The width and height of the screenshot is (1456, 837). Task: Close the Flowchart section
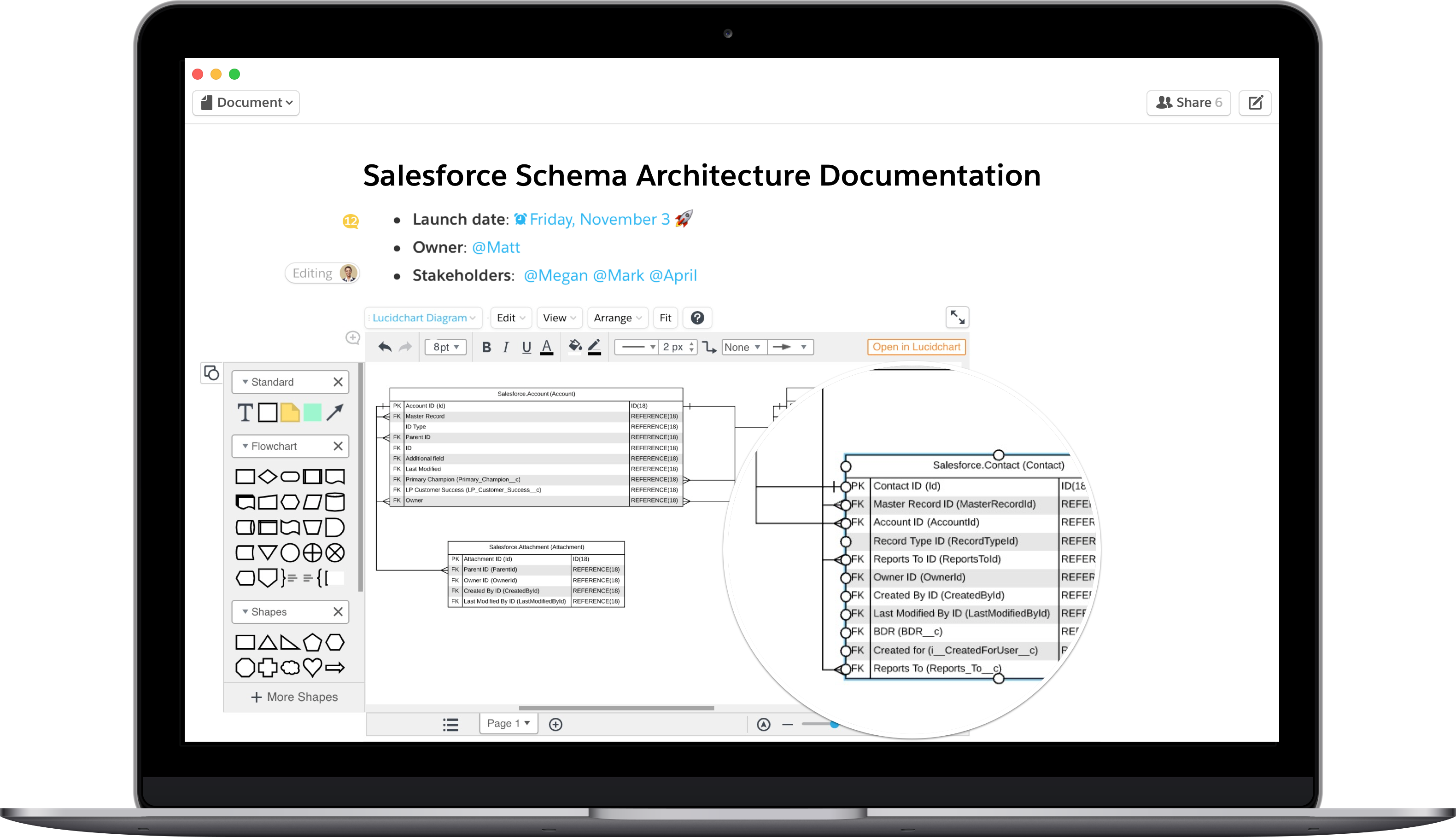tap(338, 447)
